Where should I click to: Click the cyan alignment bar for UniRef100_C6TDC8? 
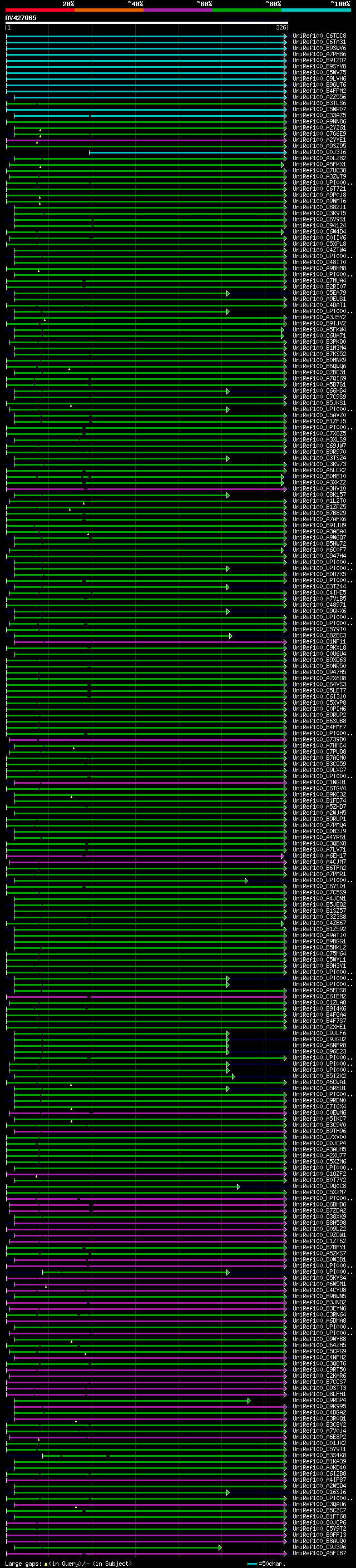147,36
